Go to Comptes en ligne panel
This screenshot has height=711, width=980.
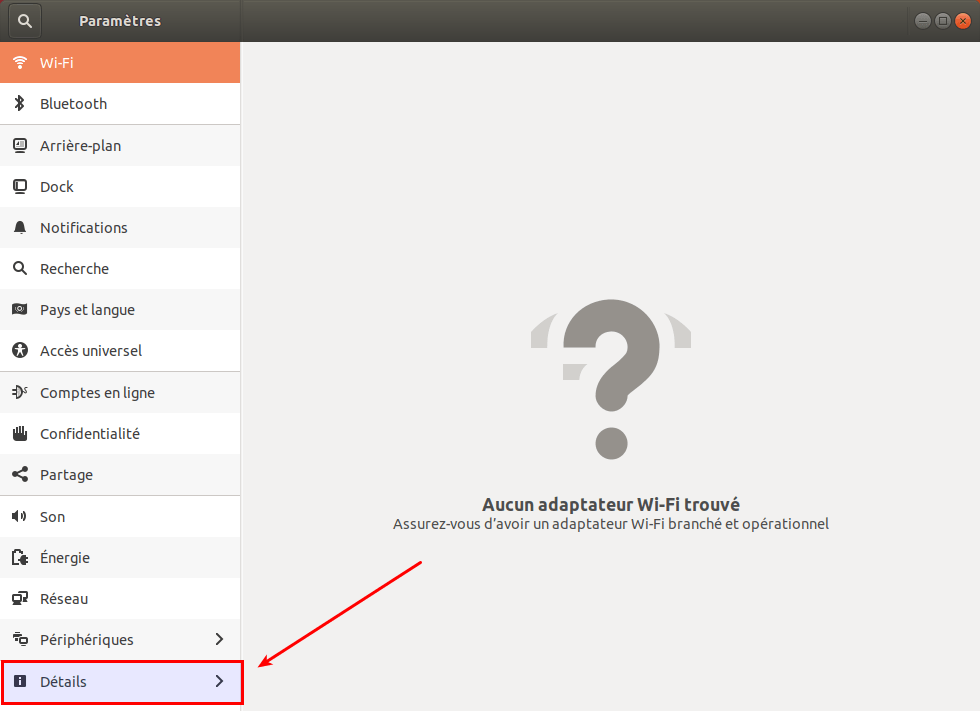(97, 393)
